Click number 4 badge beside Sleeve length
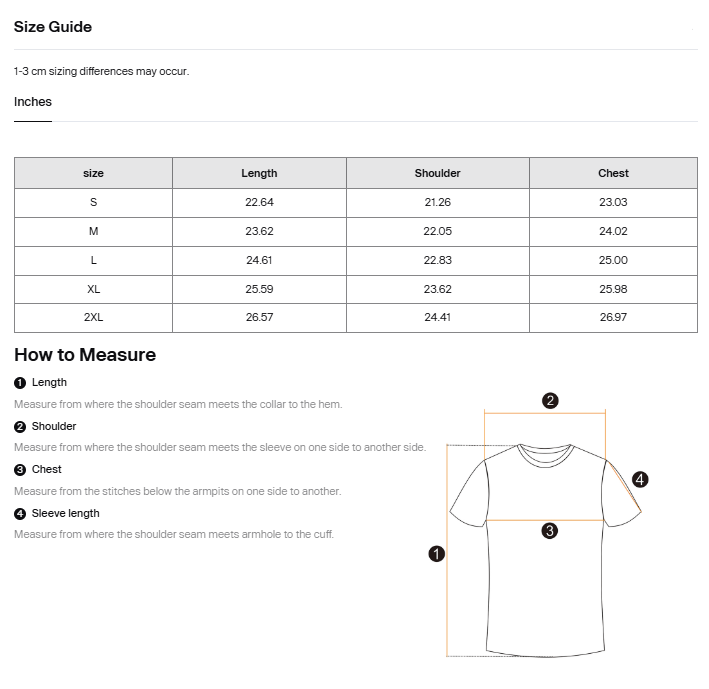 pos(20,514)
